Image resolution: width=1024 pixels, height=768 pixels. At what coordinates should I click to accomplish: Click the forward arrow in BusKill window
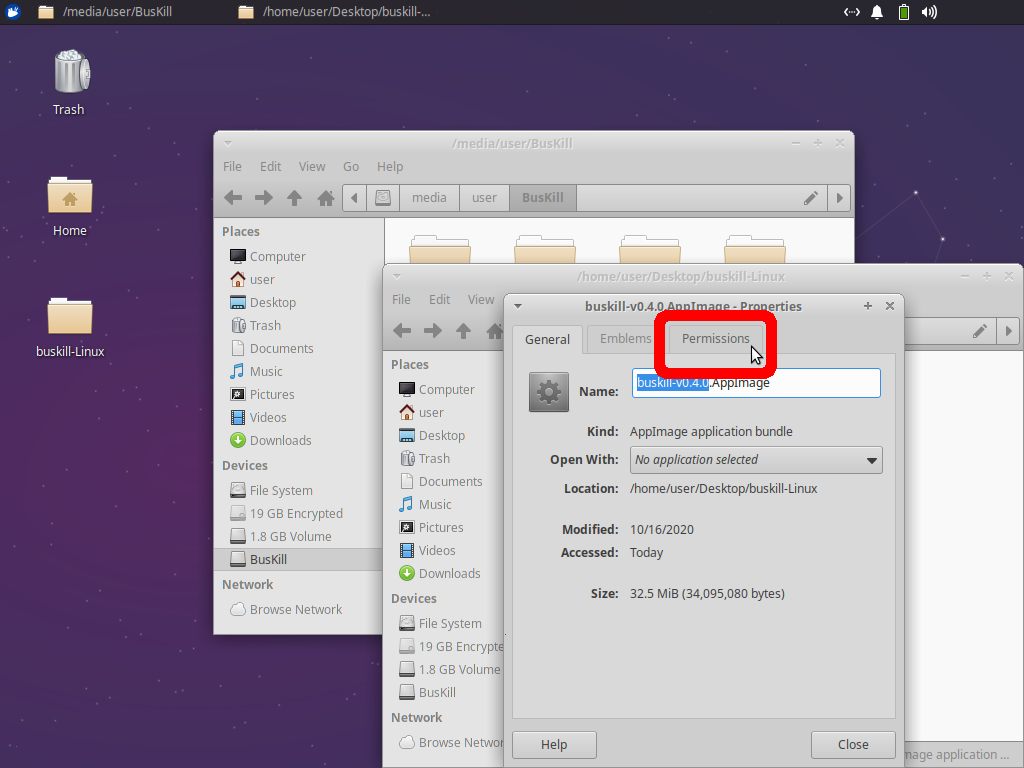click(x=264, y=197)
